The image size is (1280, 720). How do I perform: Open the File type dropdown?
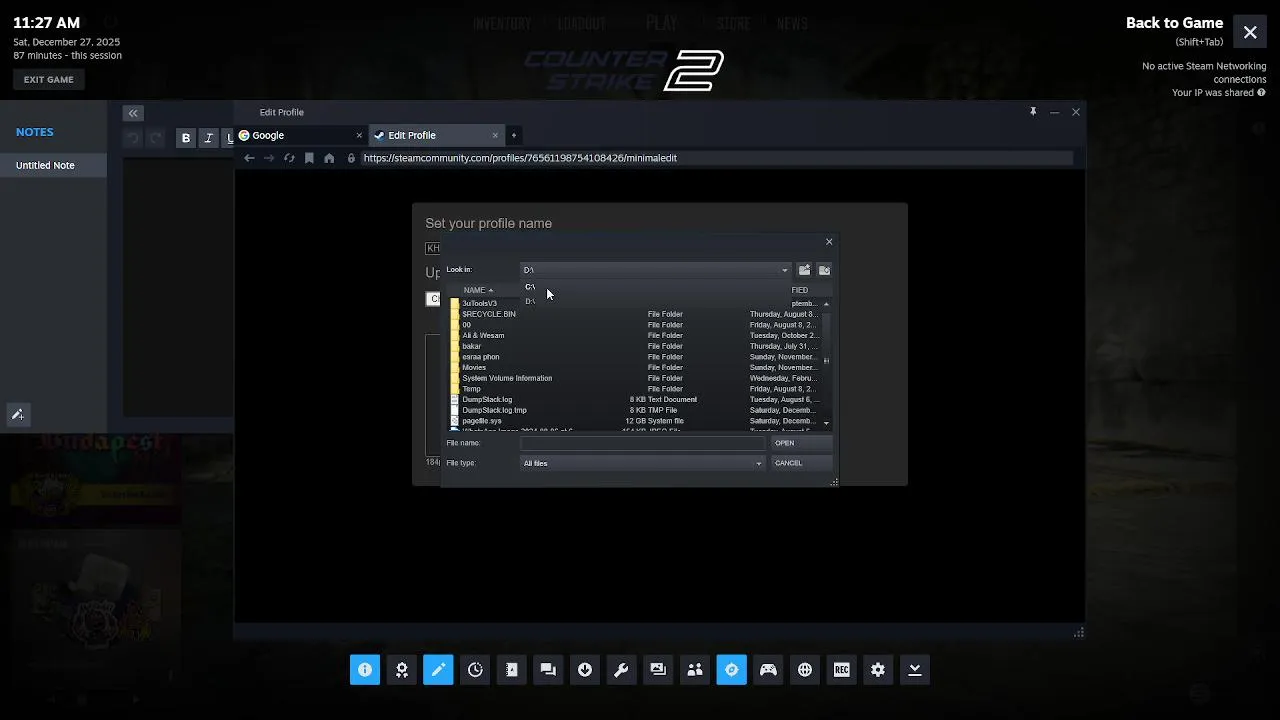click(x=643, y=463)
